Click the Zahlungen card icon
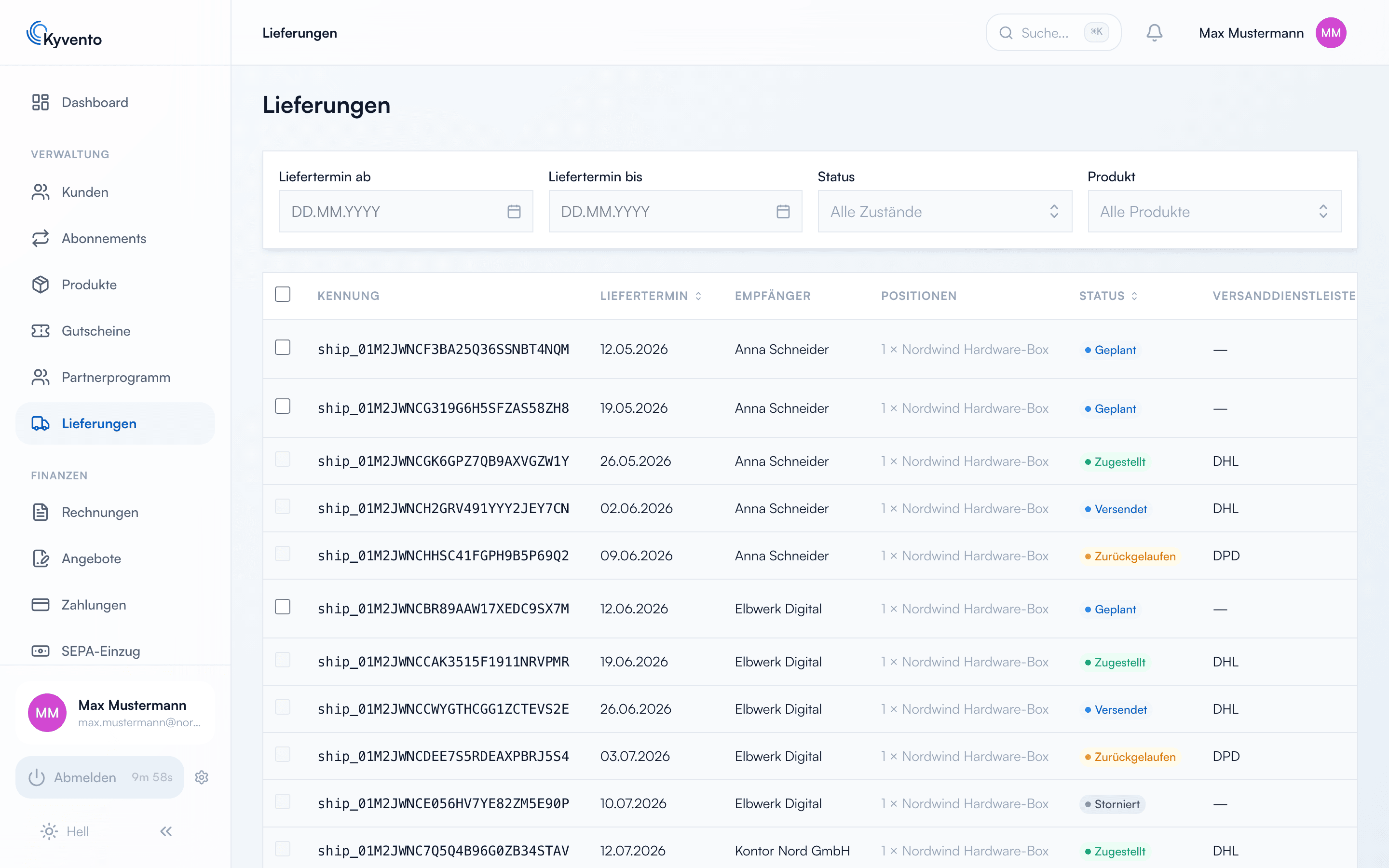This screenshot has width=1389, height=868. click(x=40, y=605)
